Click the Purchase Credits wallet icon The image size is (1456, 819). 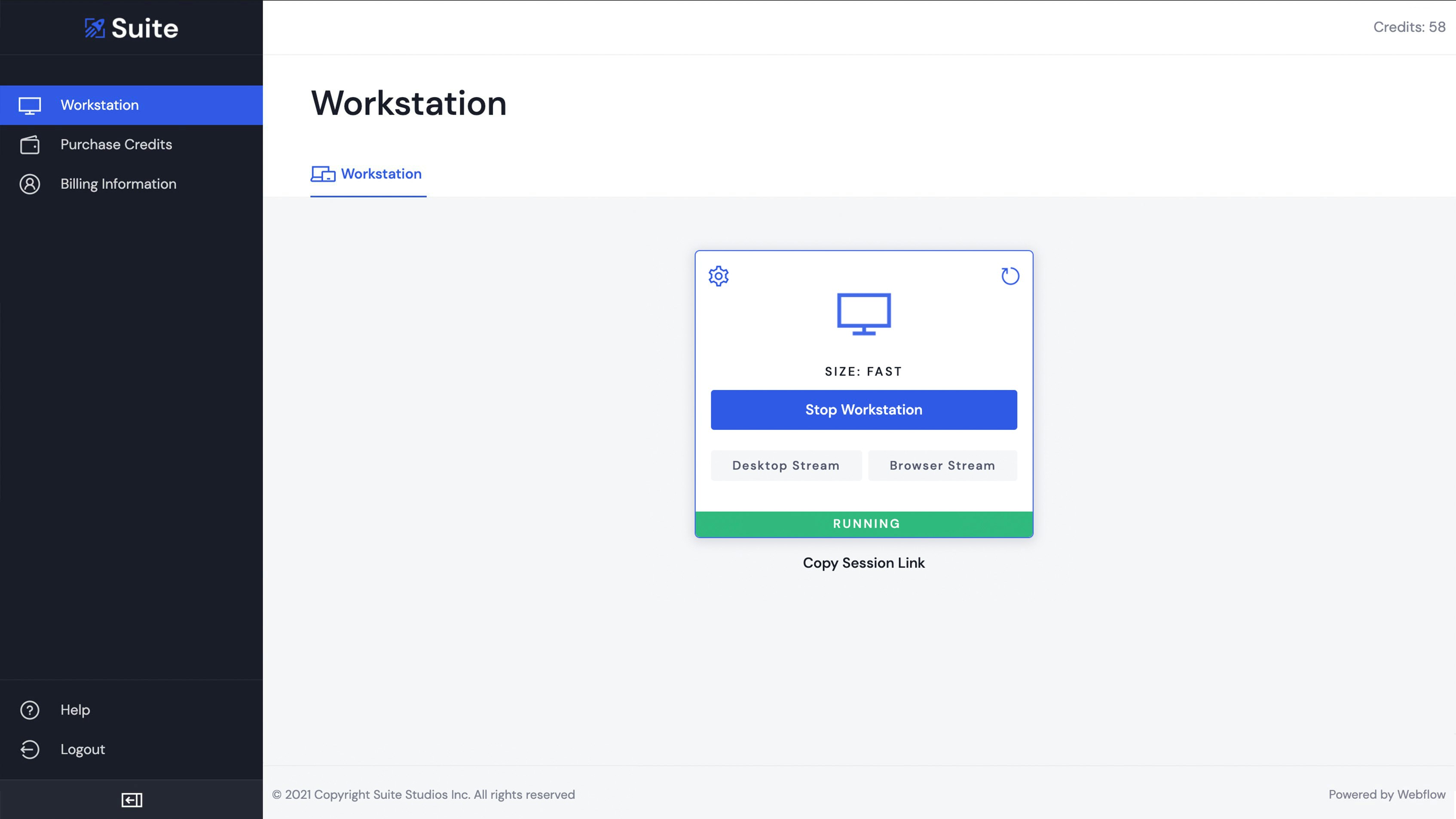click(30, 145)
